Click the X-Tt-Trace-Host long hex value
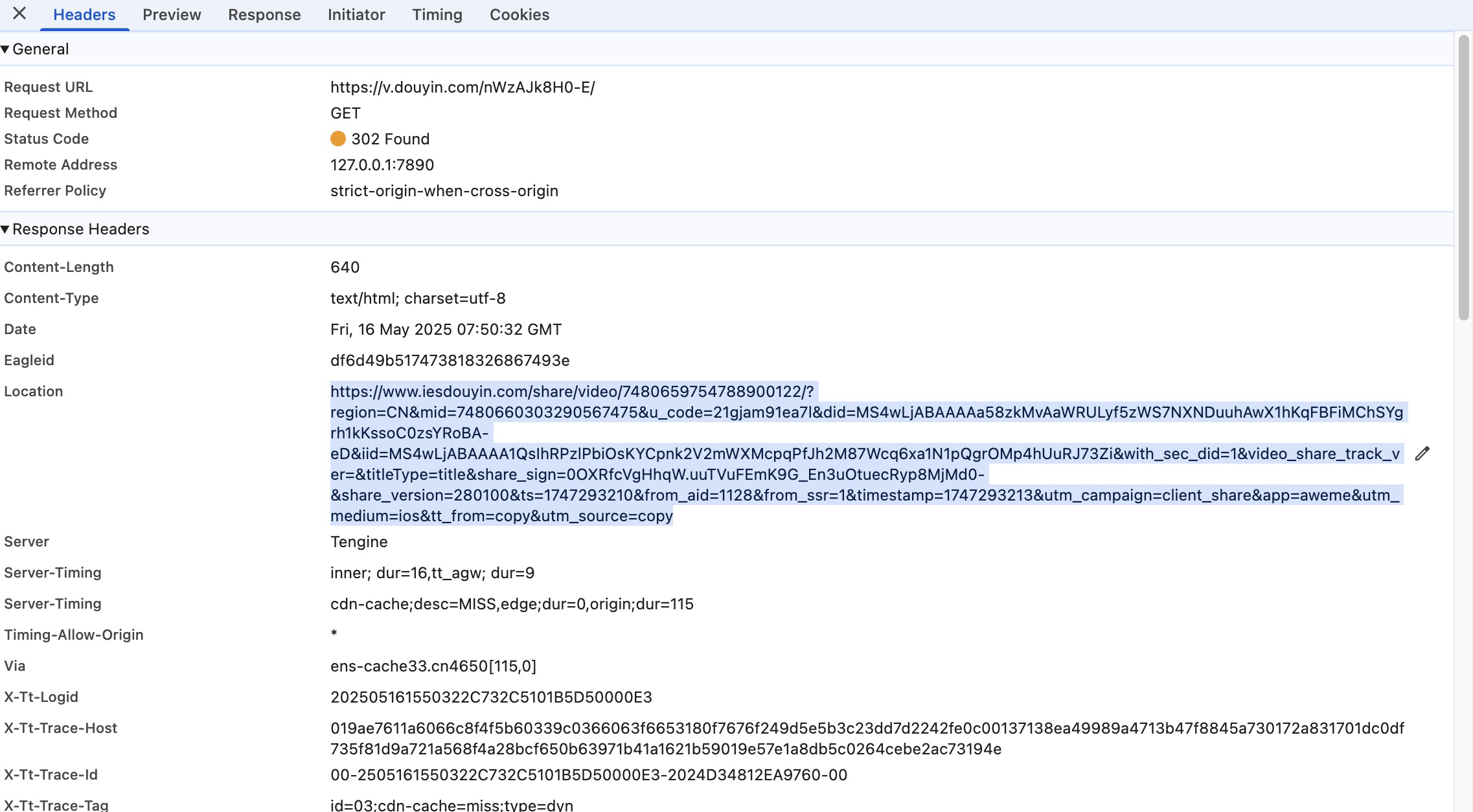Viewport: 1473px width, 812px height. 867,738
